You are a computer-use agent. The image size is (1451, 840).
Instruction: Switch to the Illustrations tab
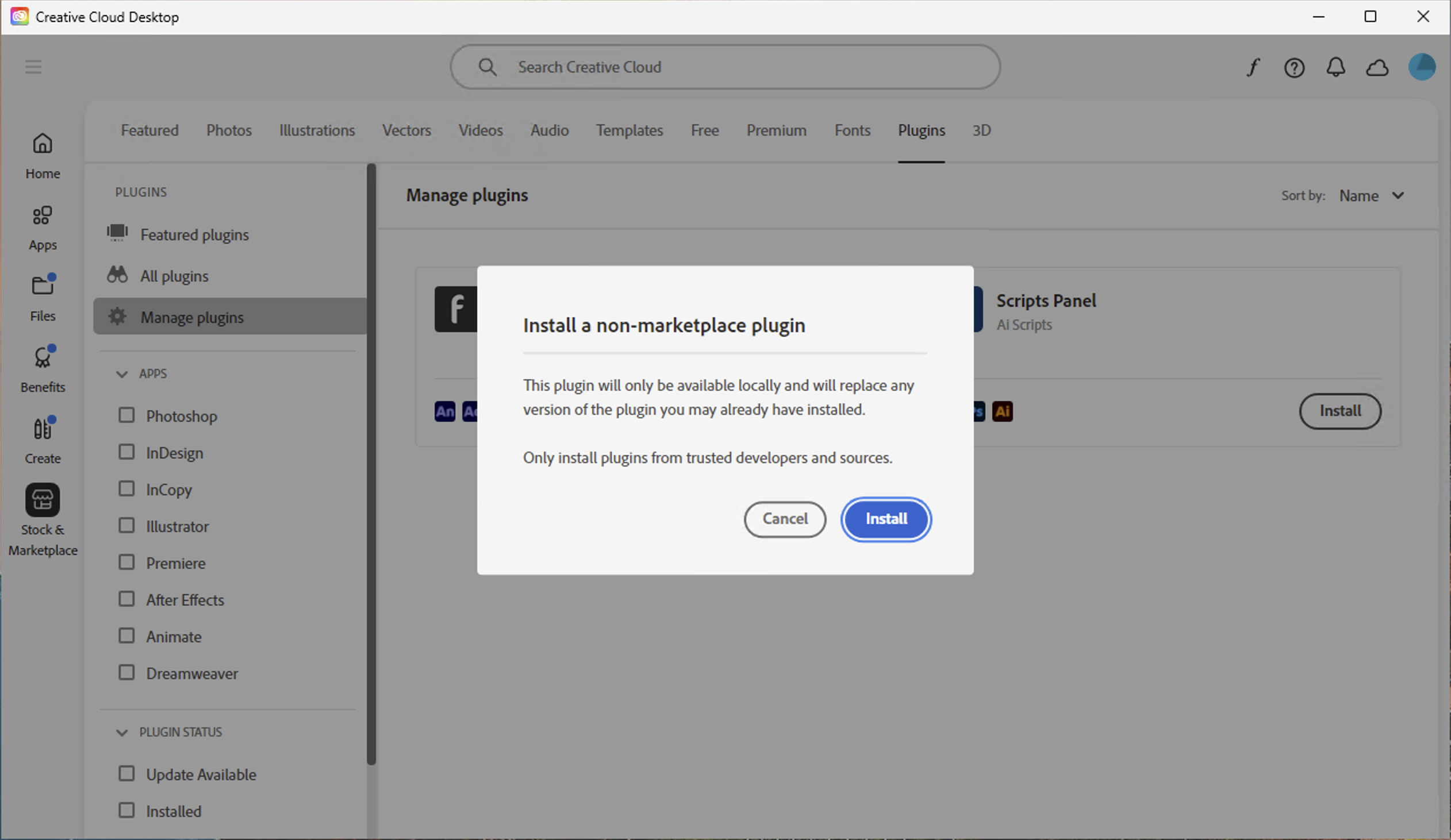317,130
